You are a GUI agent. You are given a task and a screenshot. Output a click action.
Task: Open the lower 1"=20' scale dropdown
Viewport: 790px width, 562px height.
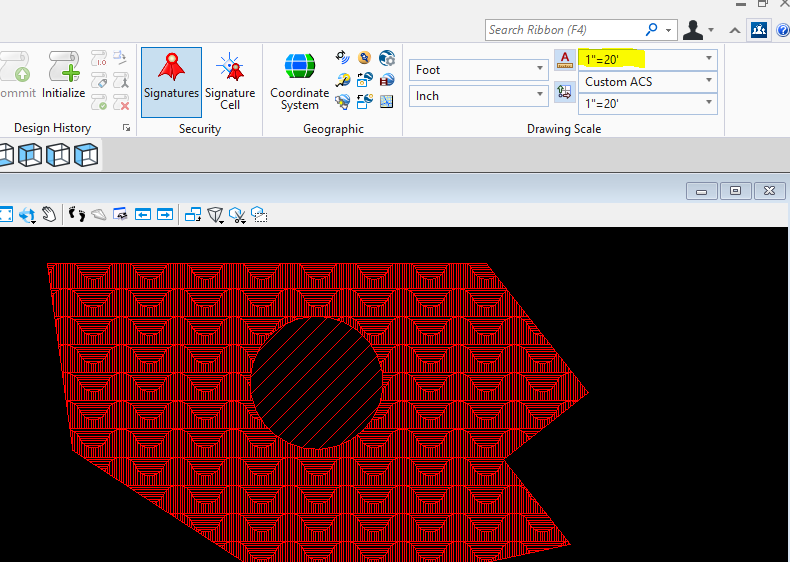(648, 104)
